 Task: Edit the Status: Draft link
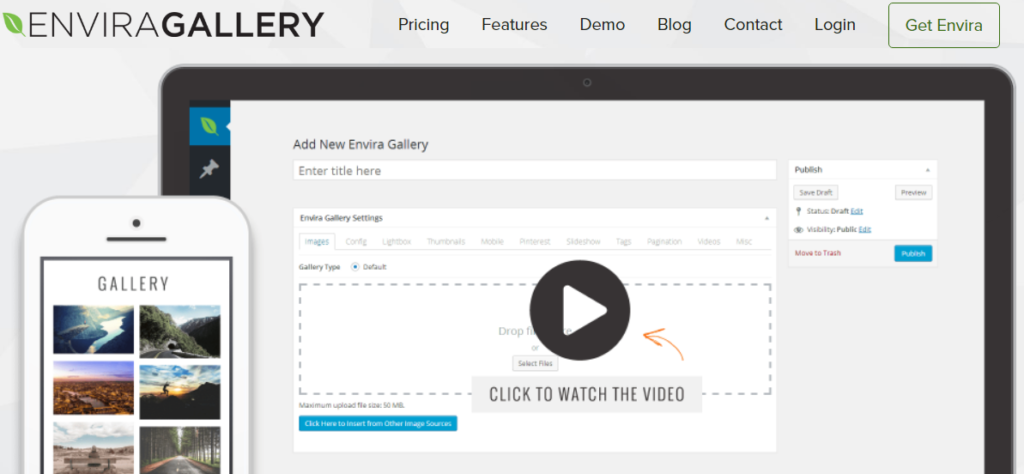point(856,212)
